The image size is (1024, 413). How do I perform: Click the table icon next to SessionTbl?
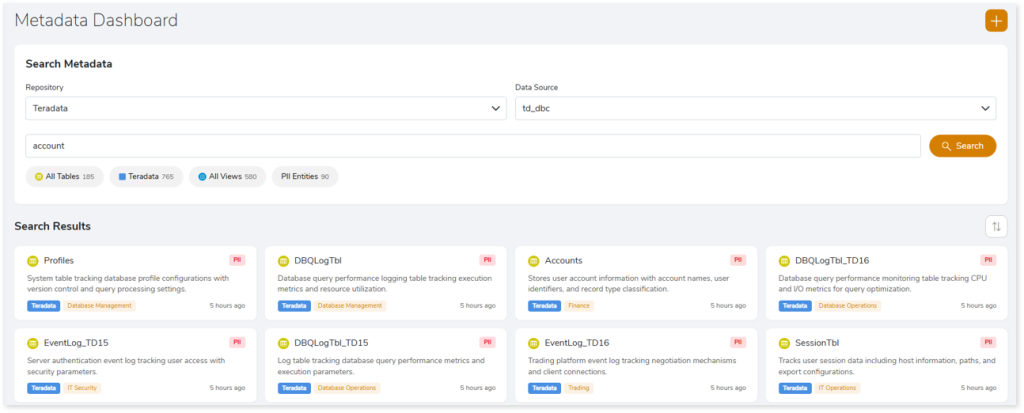784,342
